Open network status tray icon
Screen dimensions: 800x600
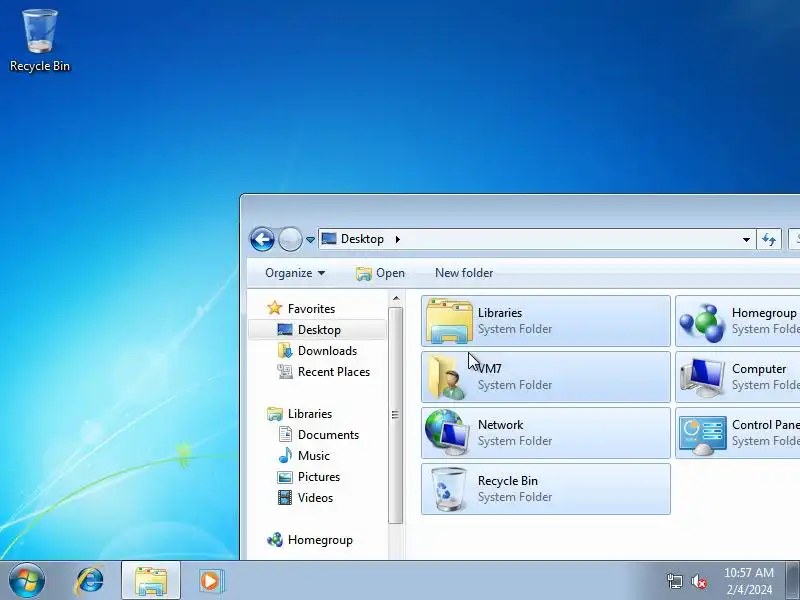(x=674, y=581)
